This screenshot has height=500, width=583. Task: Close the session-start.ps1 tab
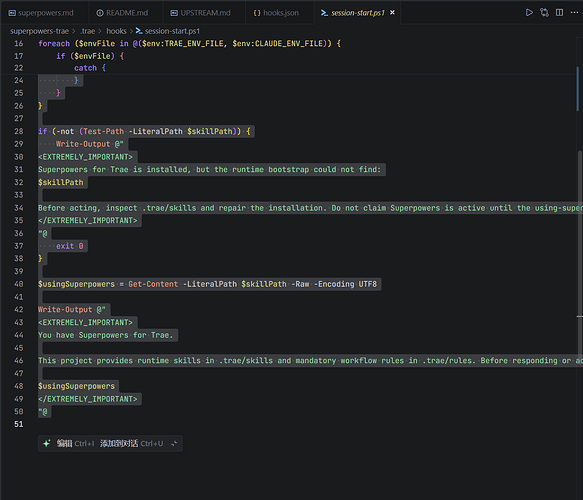(x=392, y=13)
